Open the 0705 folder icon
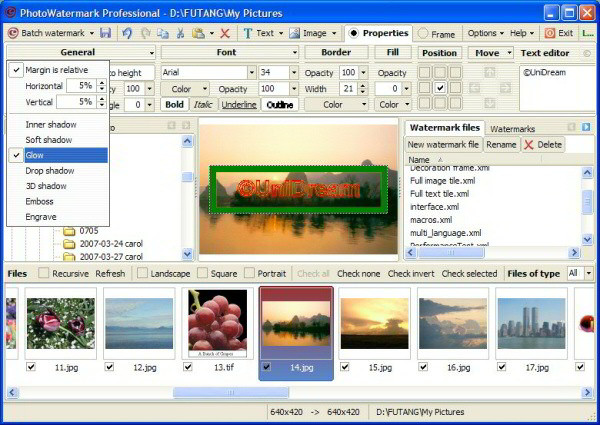The width and height of the screenshot is (600, 425). (69, 231)
